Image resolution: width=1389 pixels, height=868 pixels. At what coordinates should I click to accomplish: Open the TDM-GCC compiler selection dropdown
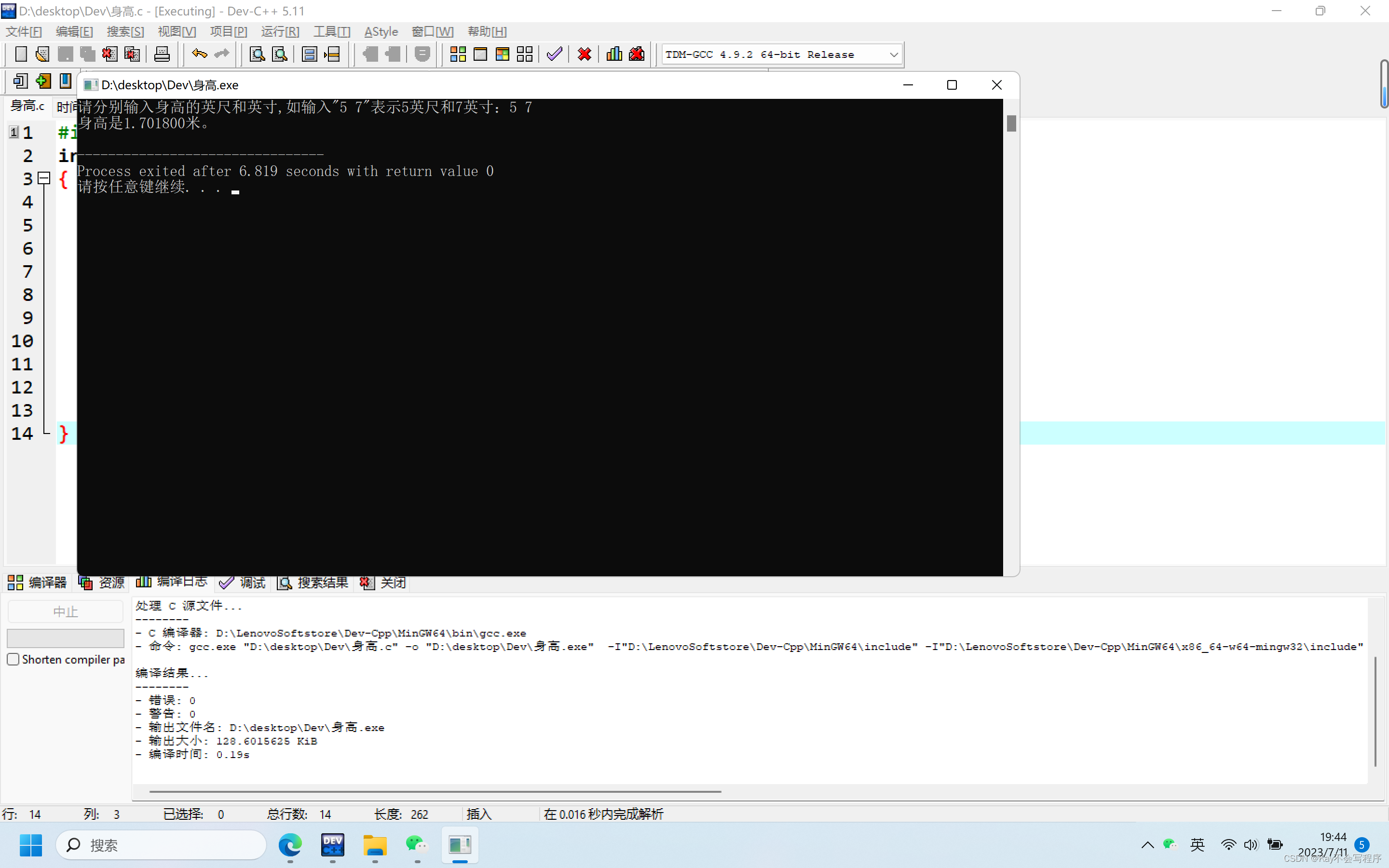point(893,54)
